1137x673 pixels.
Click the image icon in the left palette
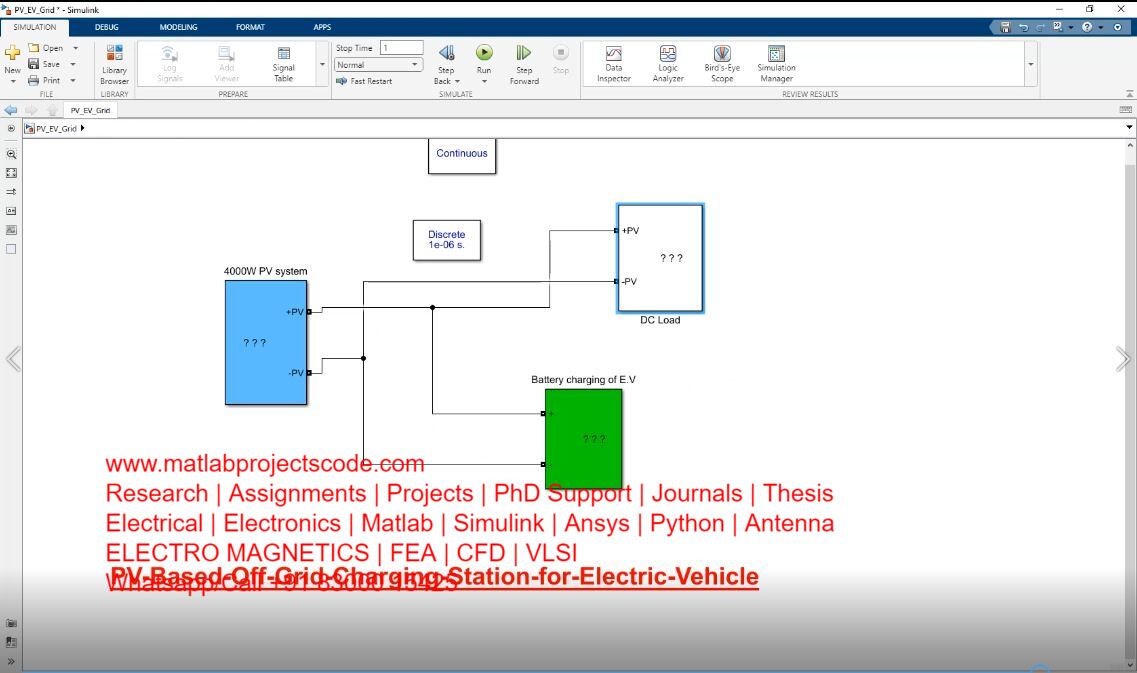pyautogui.click(x=11, y=230)
